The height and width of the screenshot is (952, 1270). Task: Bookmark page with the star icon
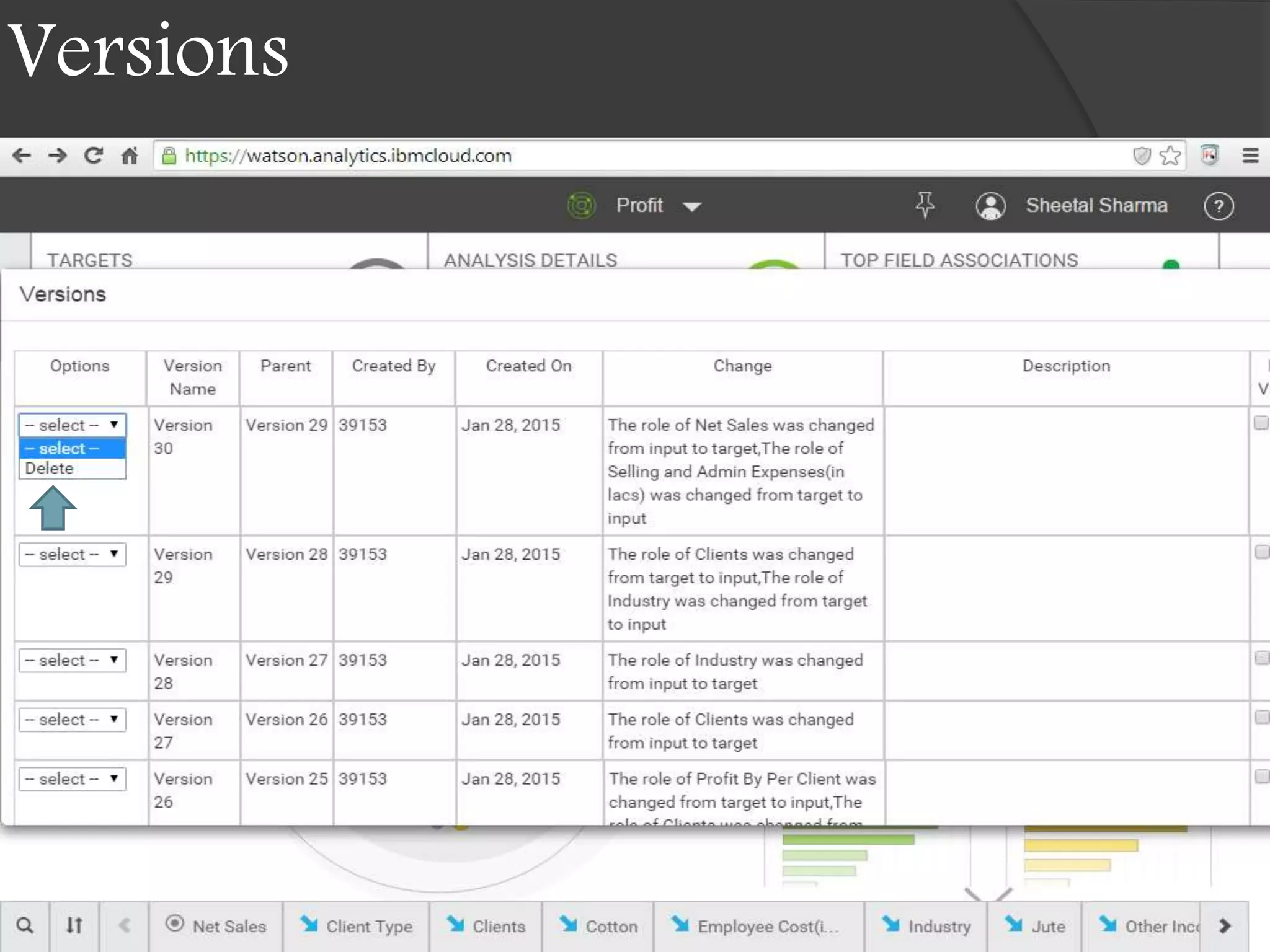[1170, 156]
